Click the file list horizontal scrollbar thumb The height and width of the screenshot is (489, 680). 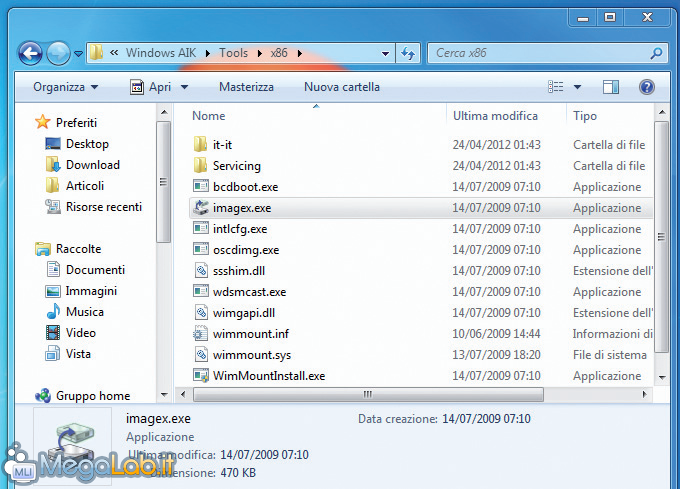368,394
